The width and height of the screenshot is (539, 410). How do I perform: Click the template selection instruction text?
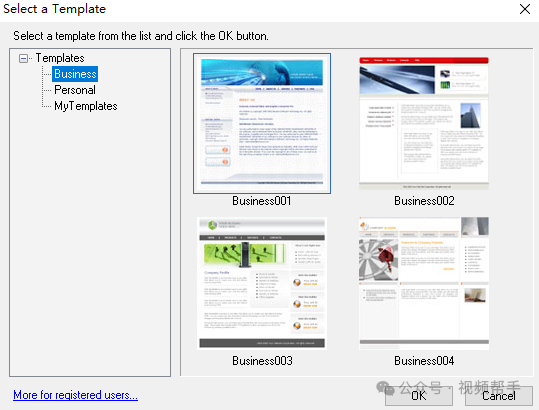141,36
